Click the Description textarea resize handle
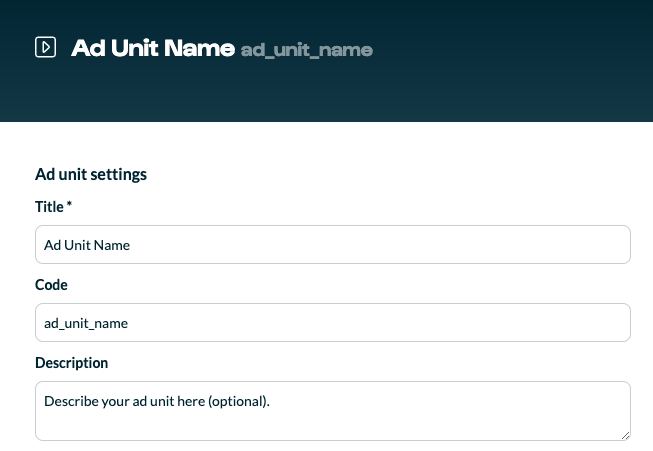653x451 pixels. (625, 436)
